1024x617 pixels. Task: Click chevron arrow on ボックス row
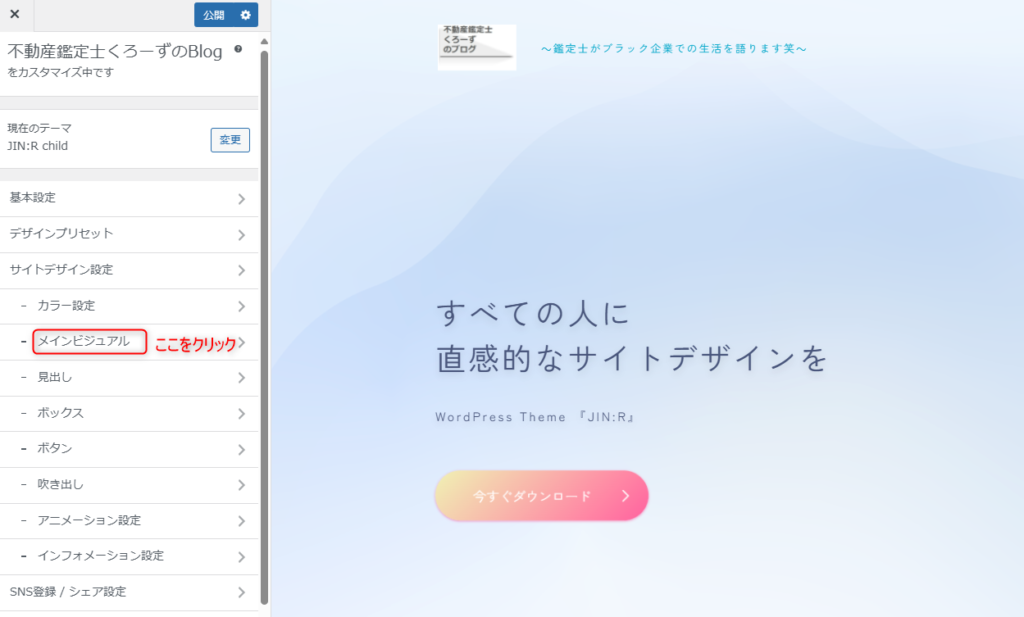(242, 414)
